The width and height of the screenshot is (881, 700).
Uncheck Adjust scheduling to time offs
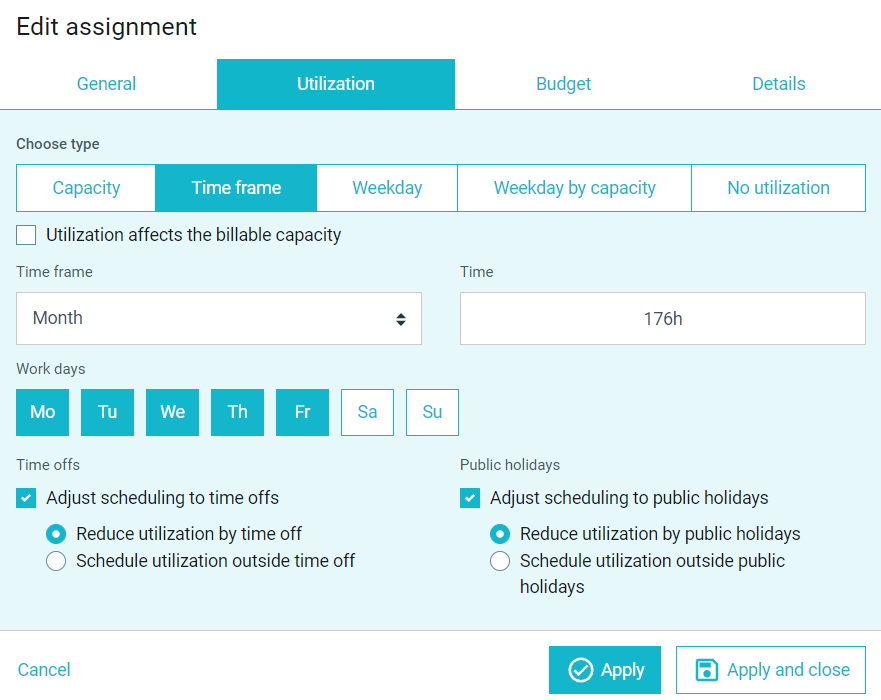tap(26, 498)
